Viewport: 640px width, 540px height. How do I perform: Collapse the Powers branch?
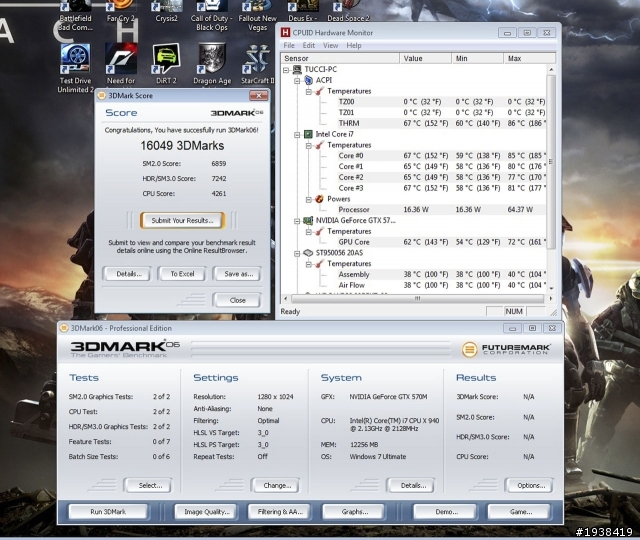tap(309, 199)
